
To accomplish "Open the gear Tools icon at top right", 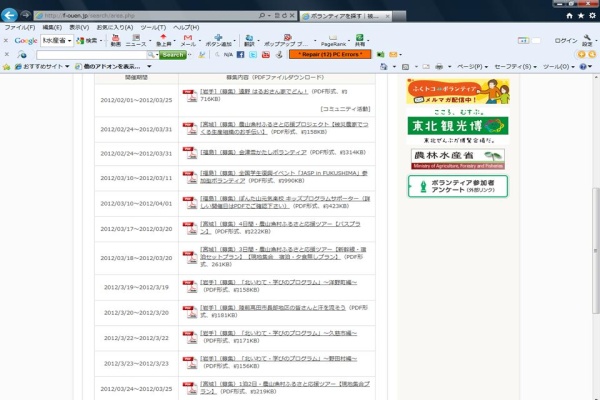I will (592, 16).
